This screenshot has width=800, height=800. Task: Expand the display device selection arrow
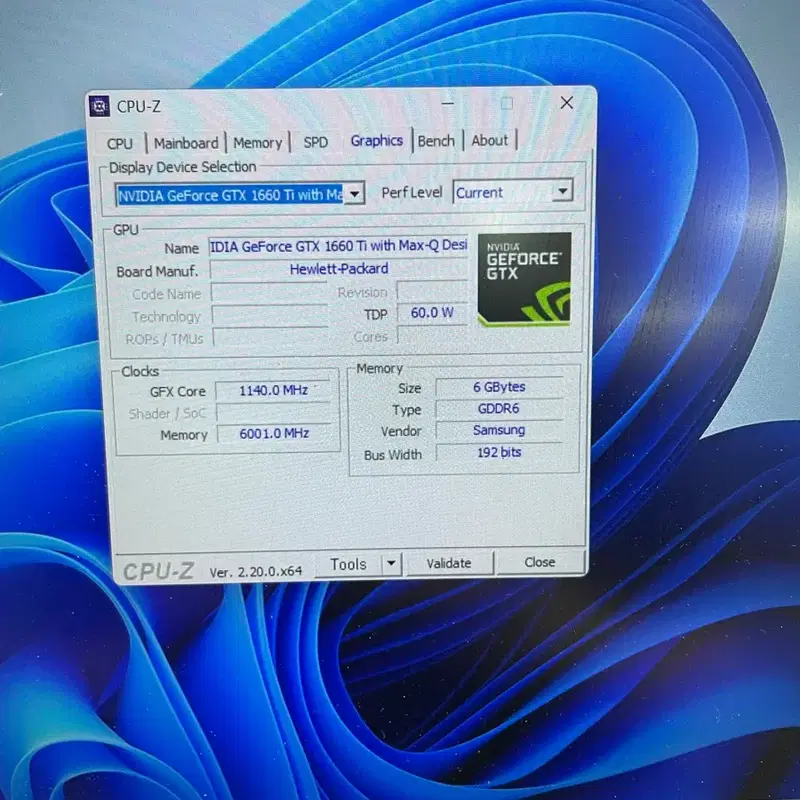(355, 194)
